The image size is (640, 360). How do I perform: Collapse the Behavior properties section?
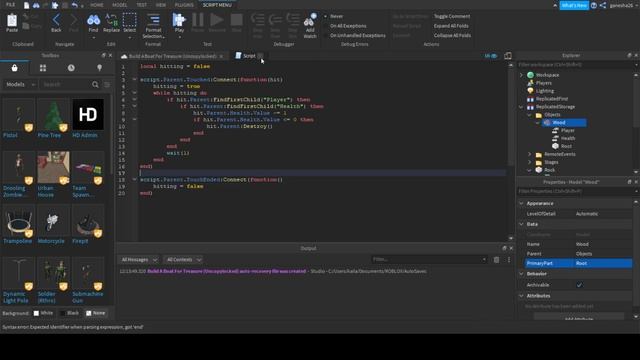[x=521, y=274]
